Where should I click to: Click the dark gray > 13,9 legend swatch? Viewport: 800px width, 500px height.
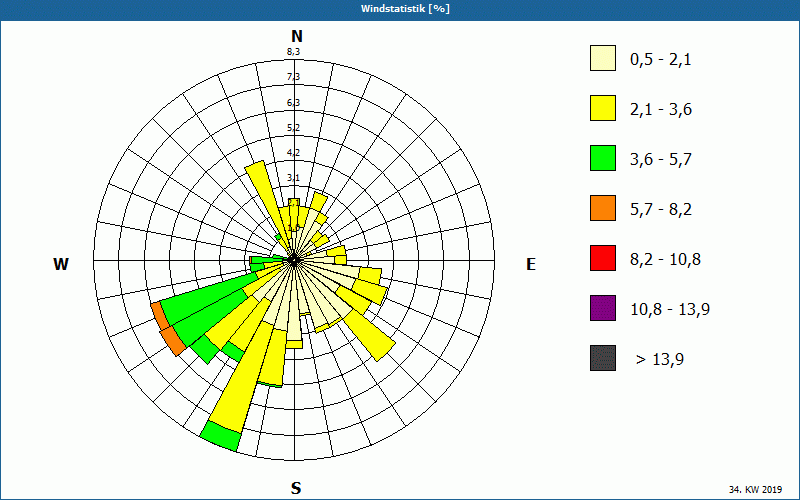click(x=603, y=358)
